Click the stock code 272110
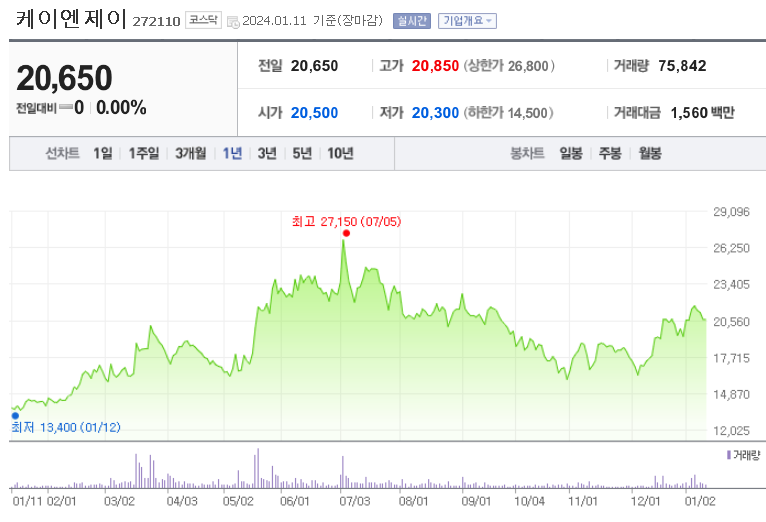The width and height of the screenshot is (766, 522). (x=156, y=21)
